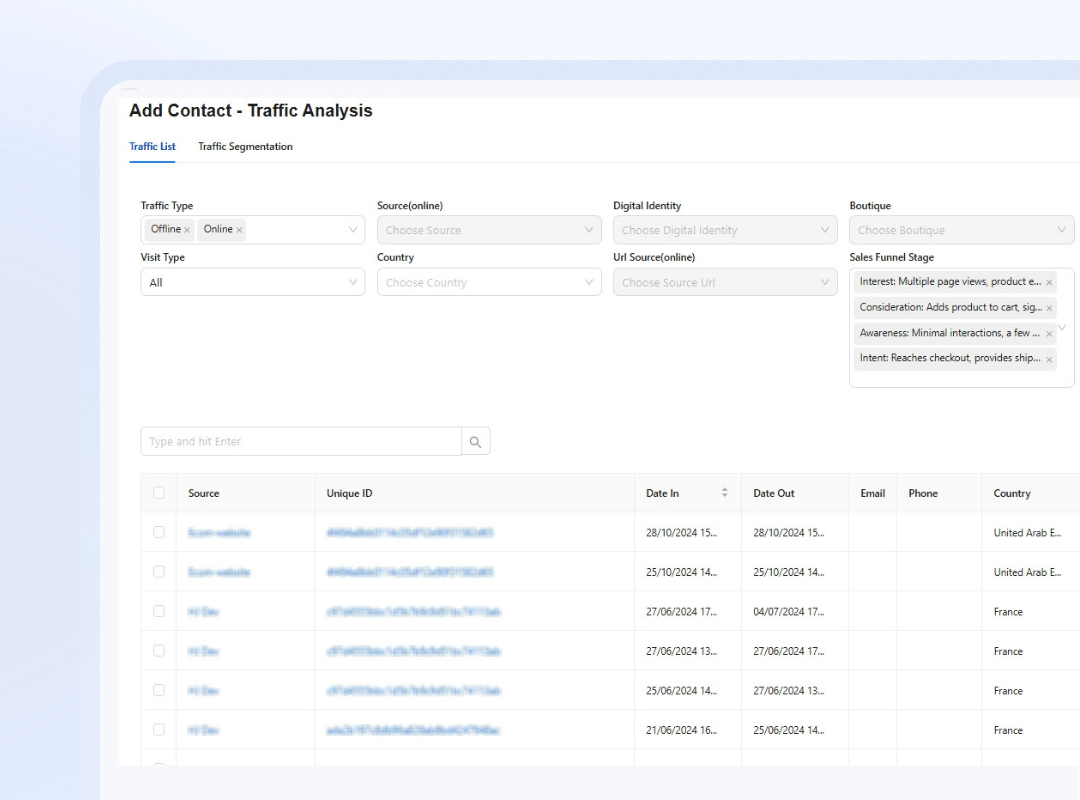Select the Traffic List tab

(152, 146)
